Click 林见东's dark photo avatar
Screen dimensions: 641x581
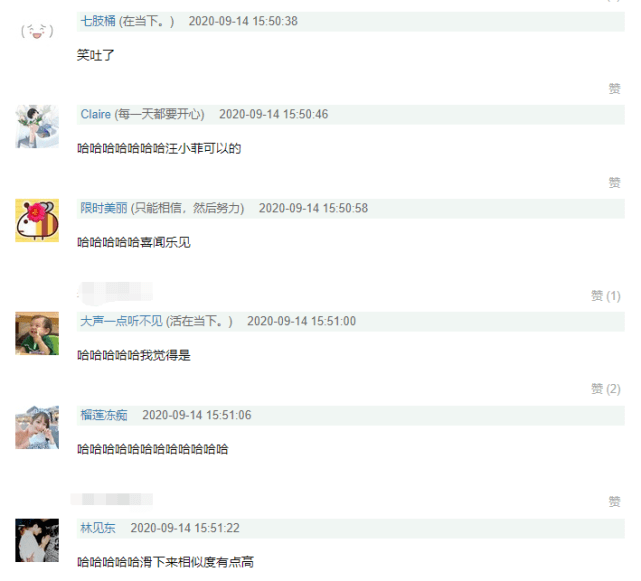37,541
